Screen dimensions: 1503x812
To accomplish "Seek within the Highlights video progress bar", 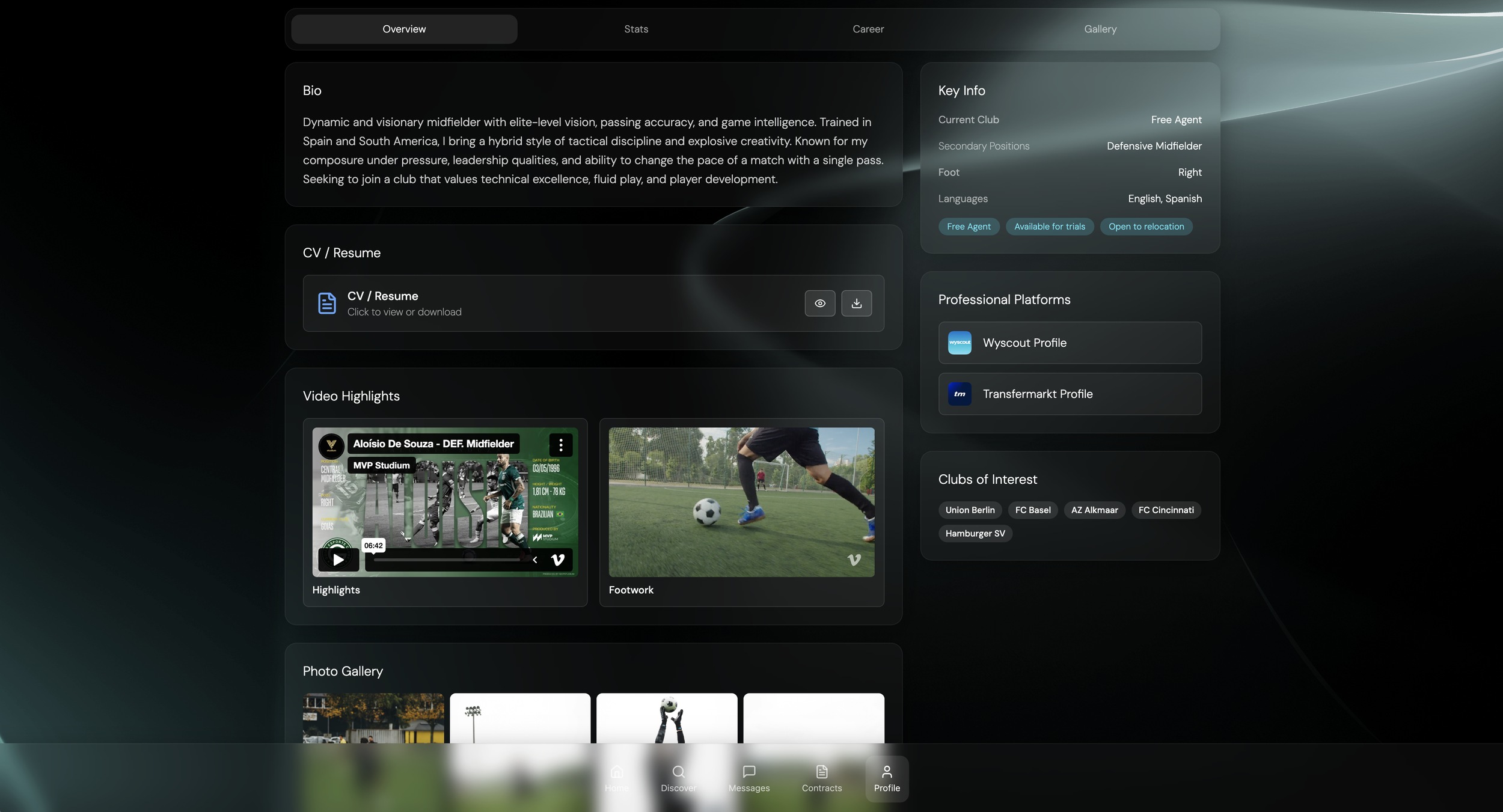I will click(x=446, y=560).
